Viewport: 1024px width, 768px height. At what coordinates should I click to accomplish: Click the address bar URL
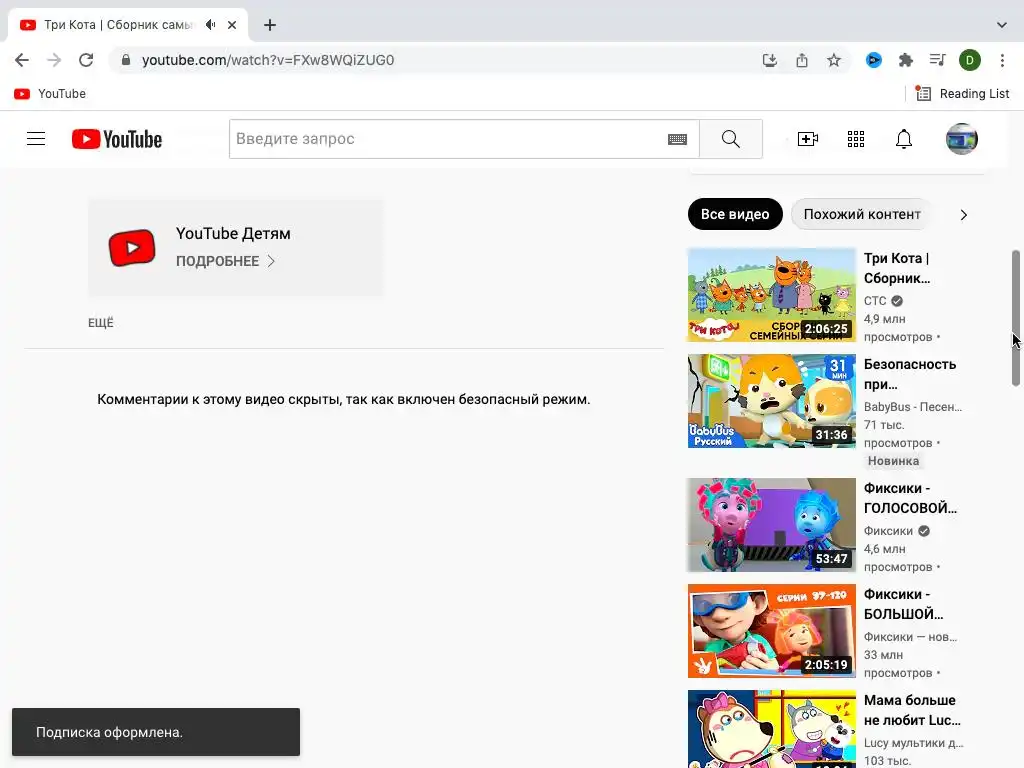[x=268, y=60]
